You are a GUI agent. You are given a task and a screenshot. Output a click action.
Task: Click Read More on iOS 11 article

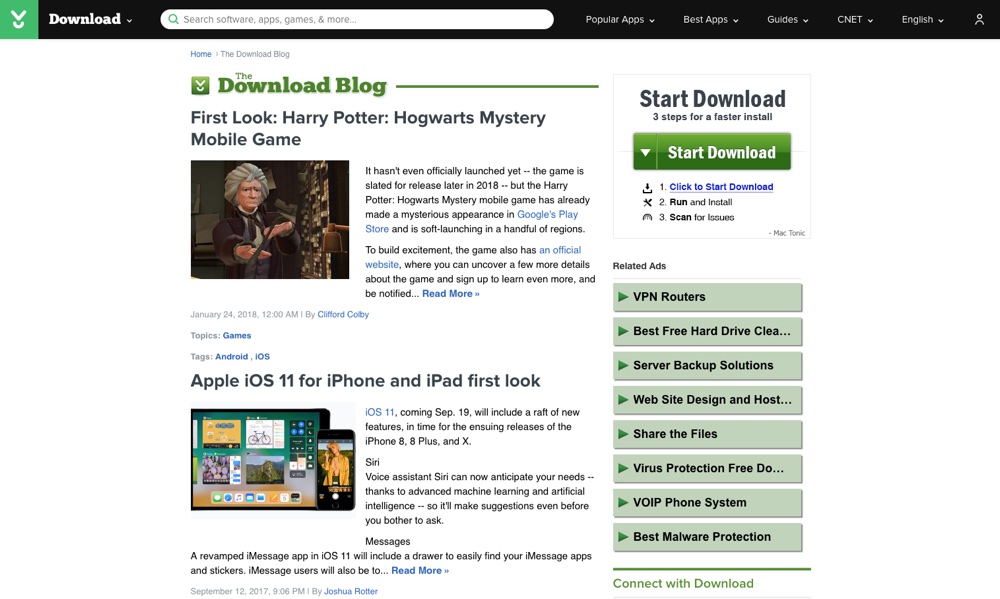tap(420, 571)
